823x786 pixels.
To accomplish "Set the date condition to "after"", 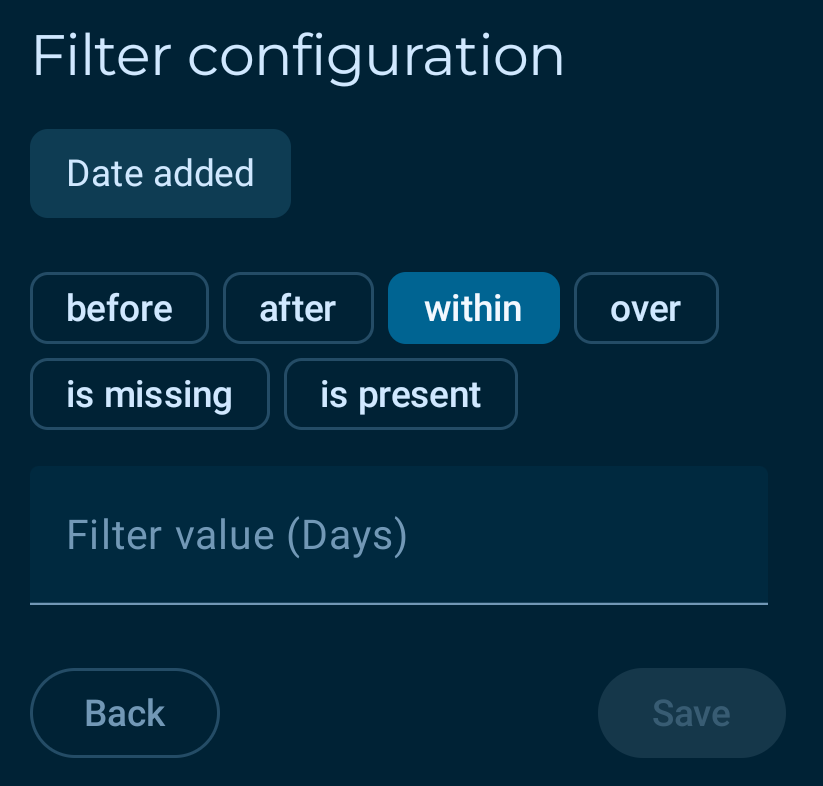I will tap(298, 308).
